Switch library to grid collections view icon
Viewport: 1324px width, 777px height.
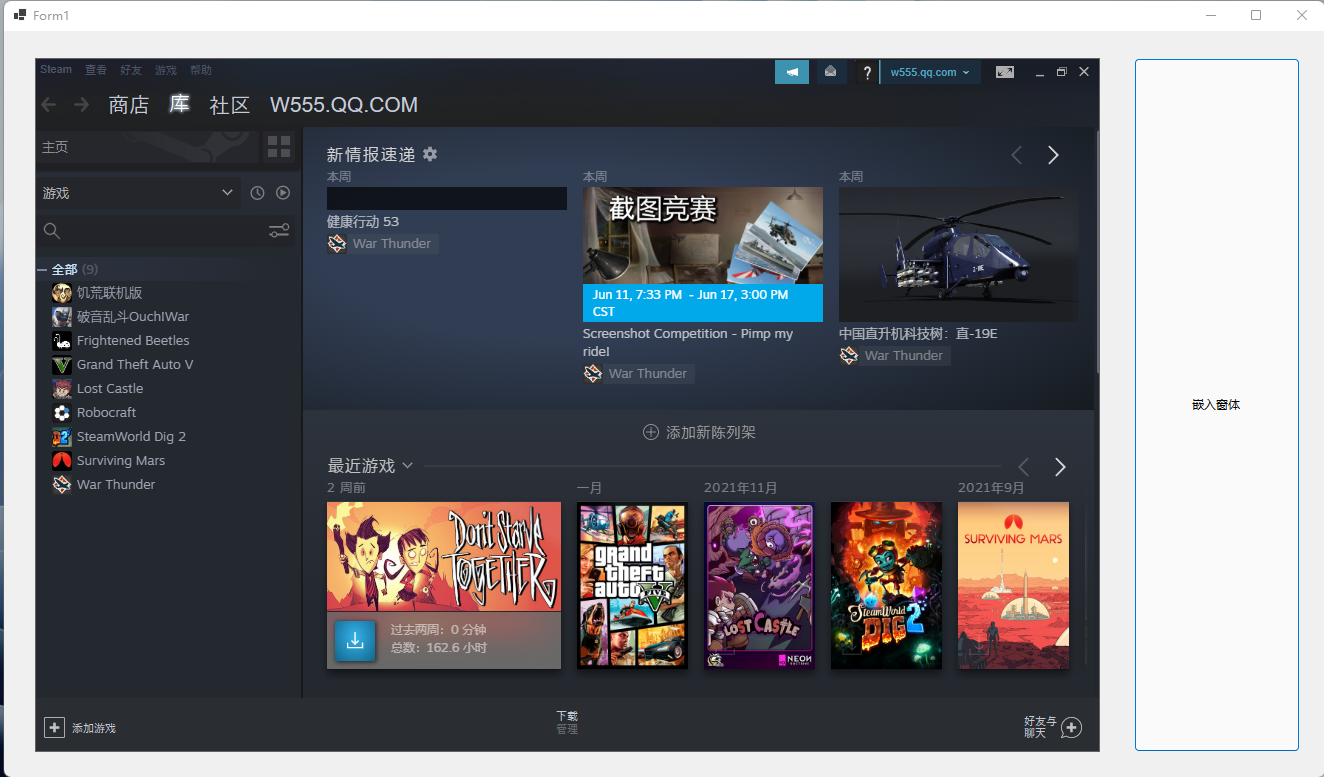point(279,147)
